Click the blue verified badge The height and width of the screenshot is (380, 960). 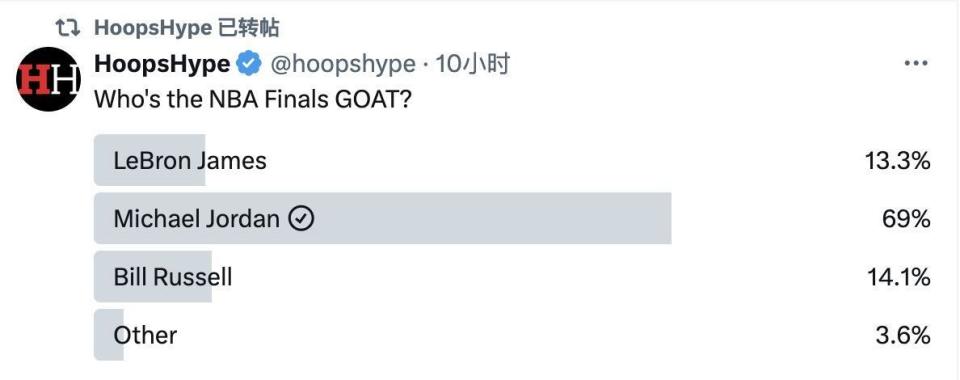[249, 64]
